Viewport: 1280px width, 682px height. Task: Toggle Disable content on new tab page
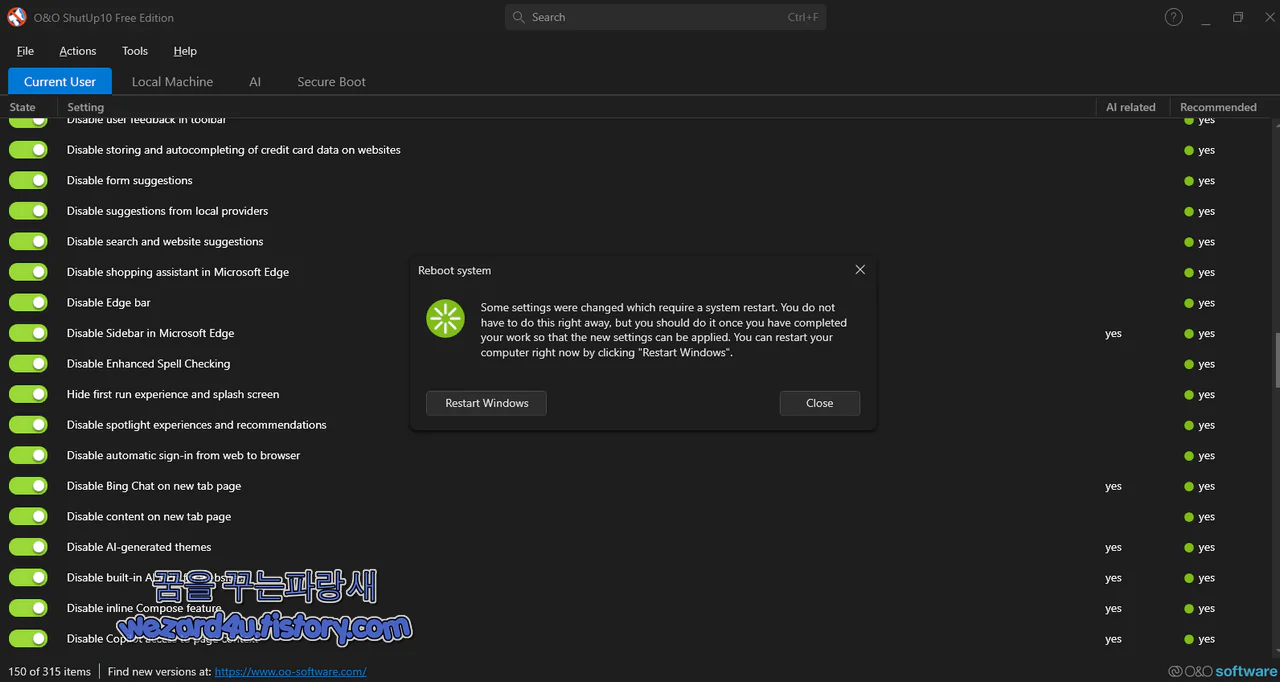point(28,516)
